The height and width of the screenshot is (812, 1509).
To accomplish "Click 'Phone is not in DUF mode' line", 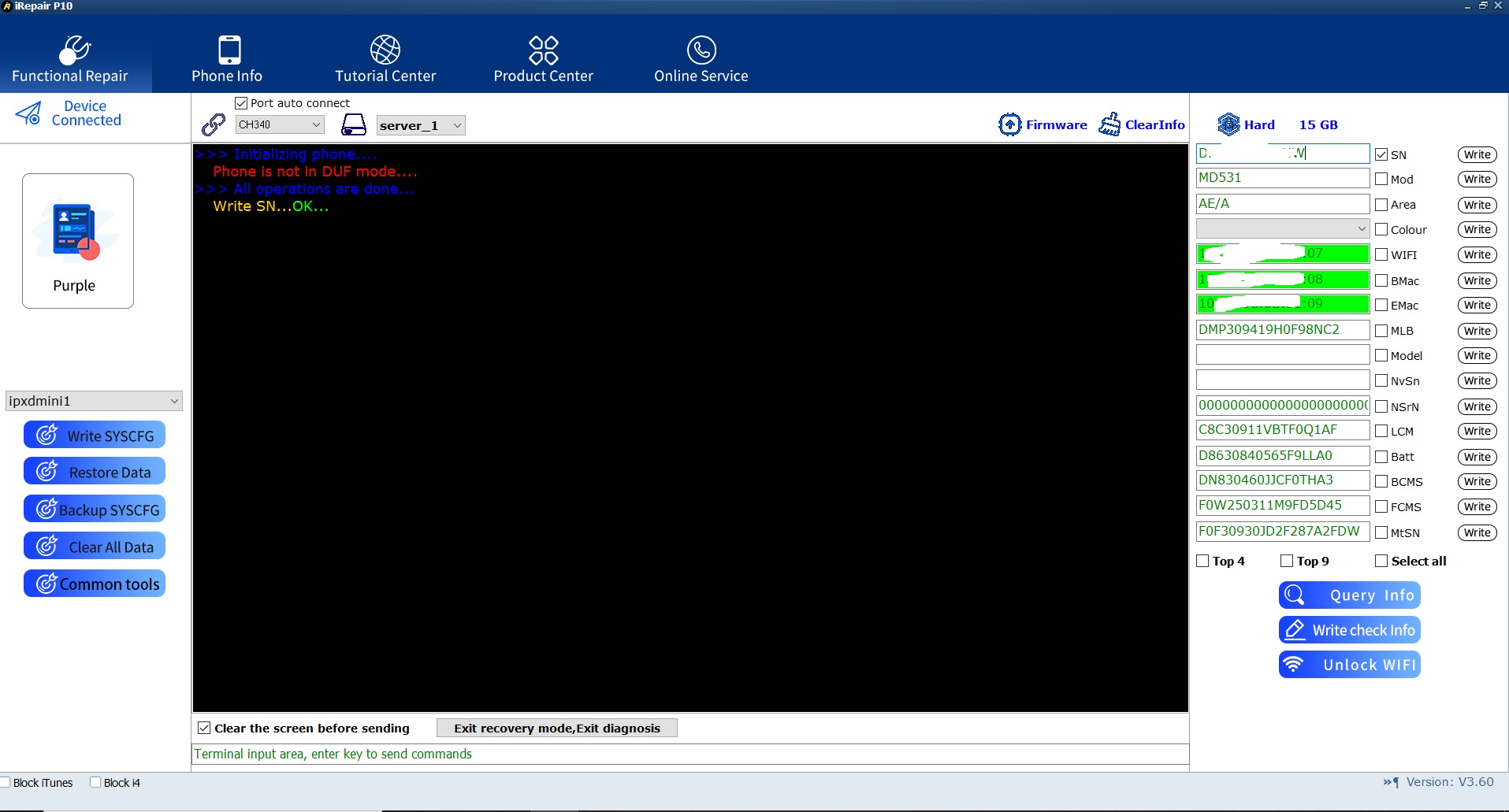I will 315,172.
